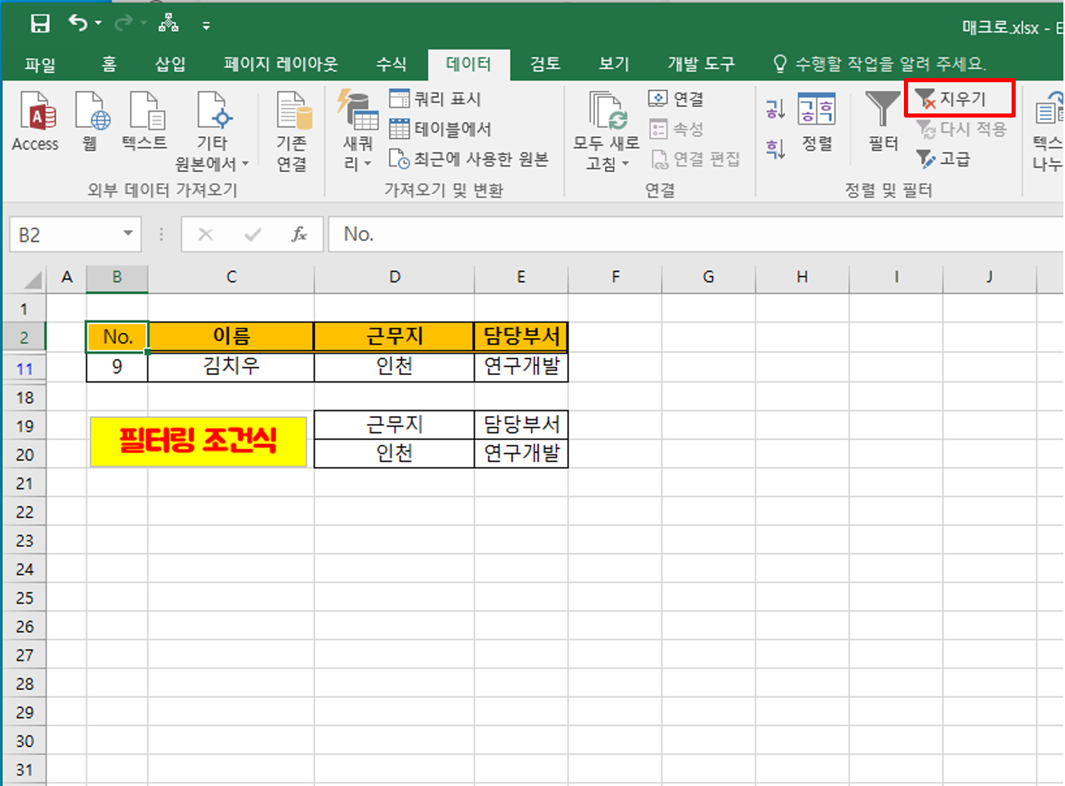The width and height of the screenshot is (1065, 786).
Task: Switch to the 검토 (Review) tab
Action: point(545,65)
